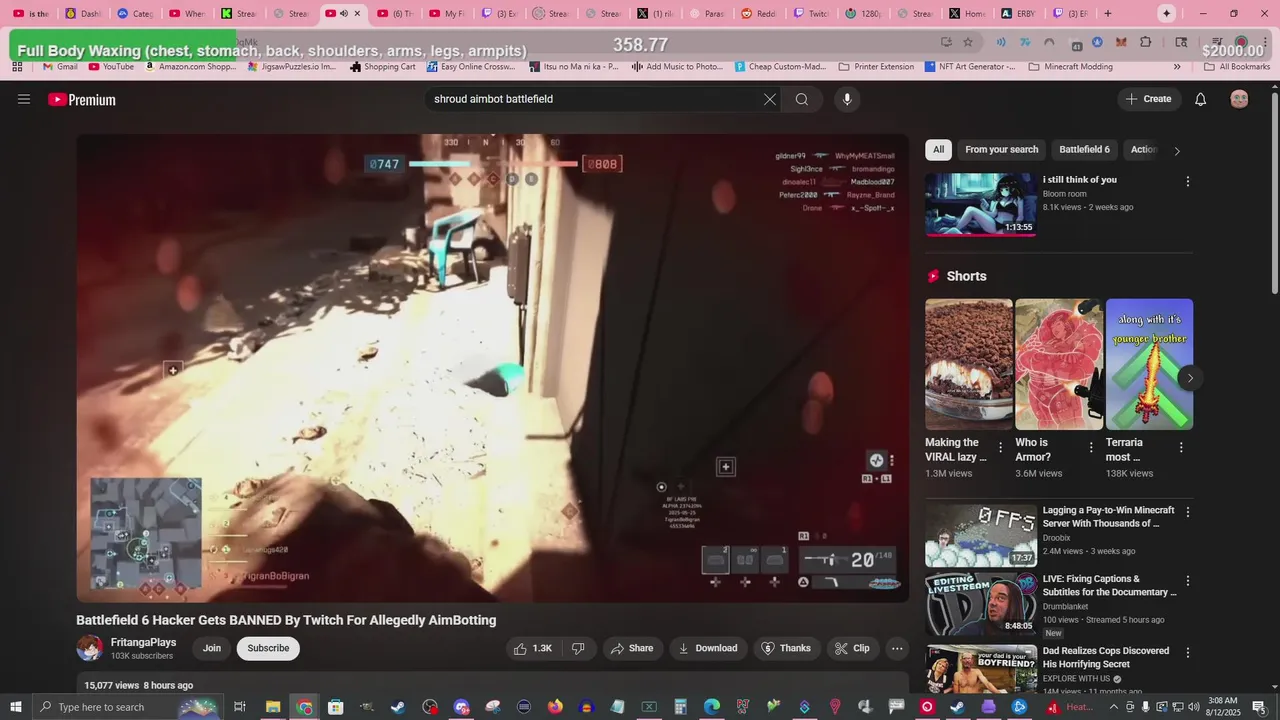Open the Chrome apps grid in the bookmarks bar
1280x720 pixels.
coord(17,66)
